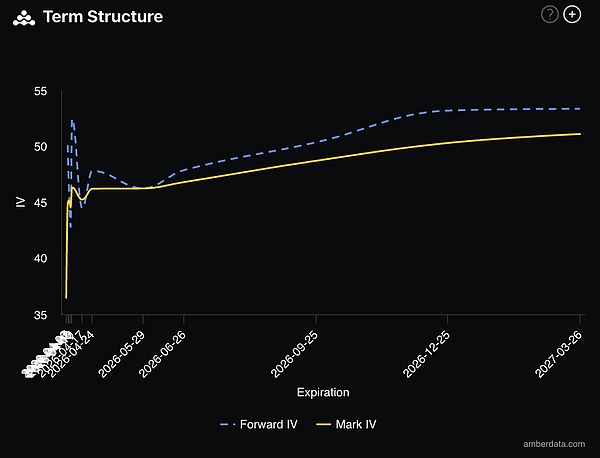
Task: Click the IV y-axis title
Action: pos(21,203)
